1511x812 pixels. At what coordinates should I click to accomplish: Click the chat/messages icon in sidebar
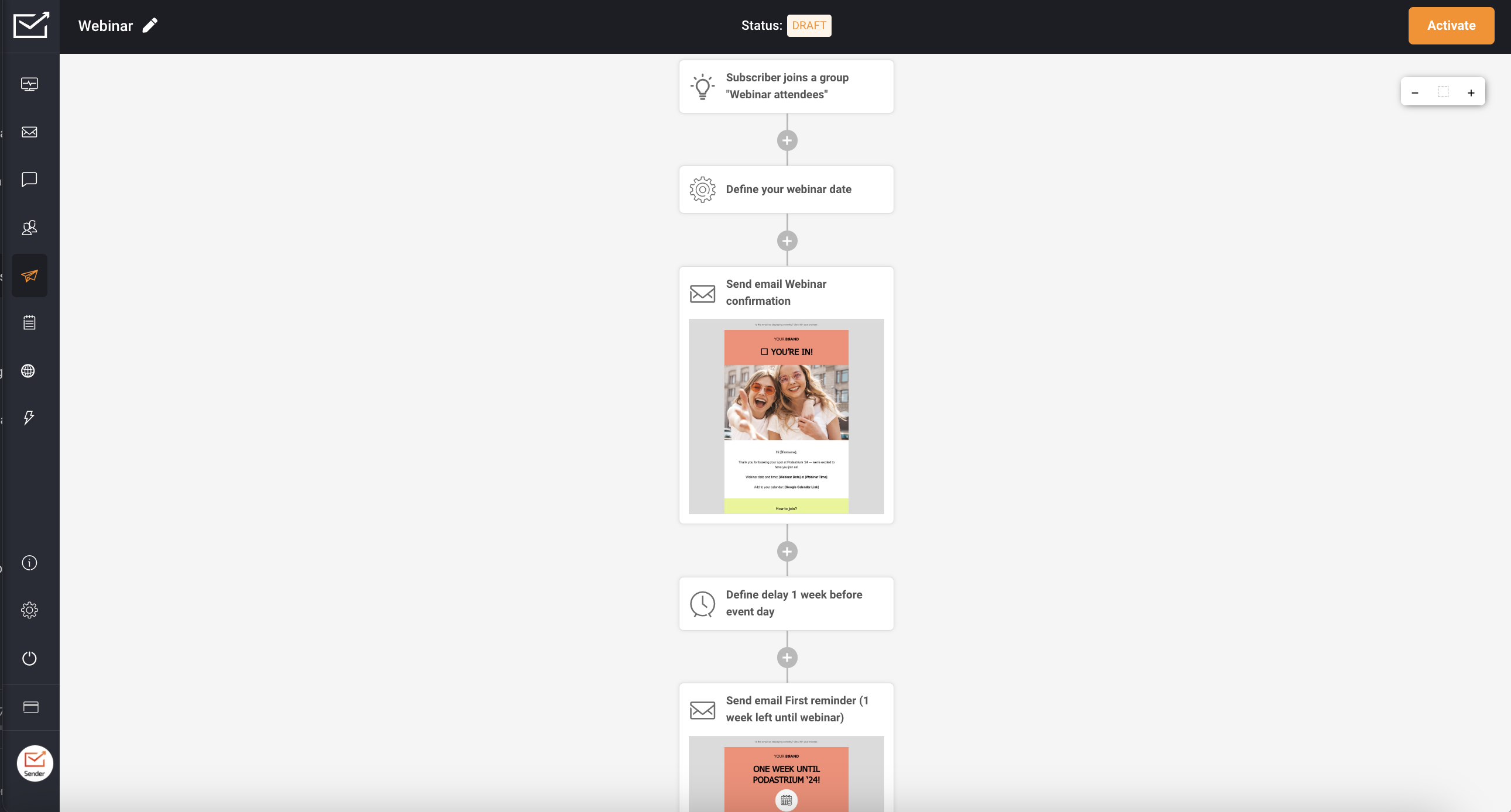tap(29, 180)
